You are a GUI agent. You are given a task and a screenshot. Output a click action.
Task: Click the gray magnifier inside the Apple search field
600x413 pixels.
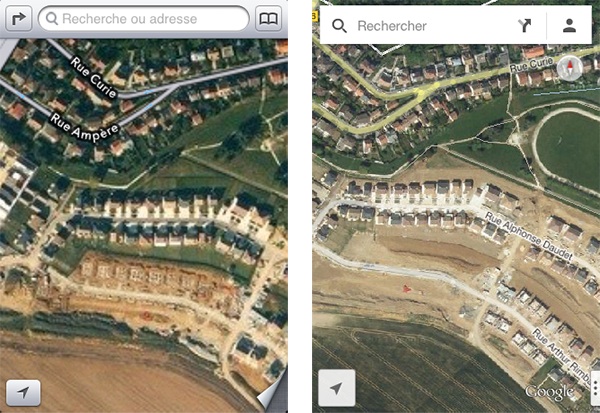click(52, 18)
